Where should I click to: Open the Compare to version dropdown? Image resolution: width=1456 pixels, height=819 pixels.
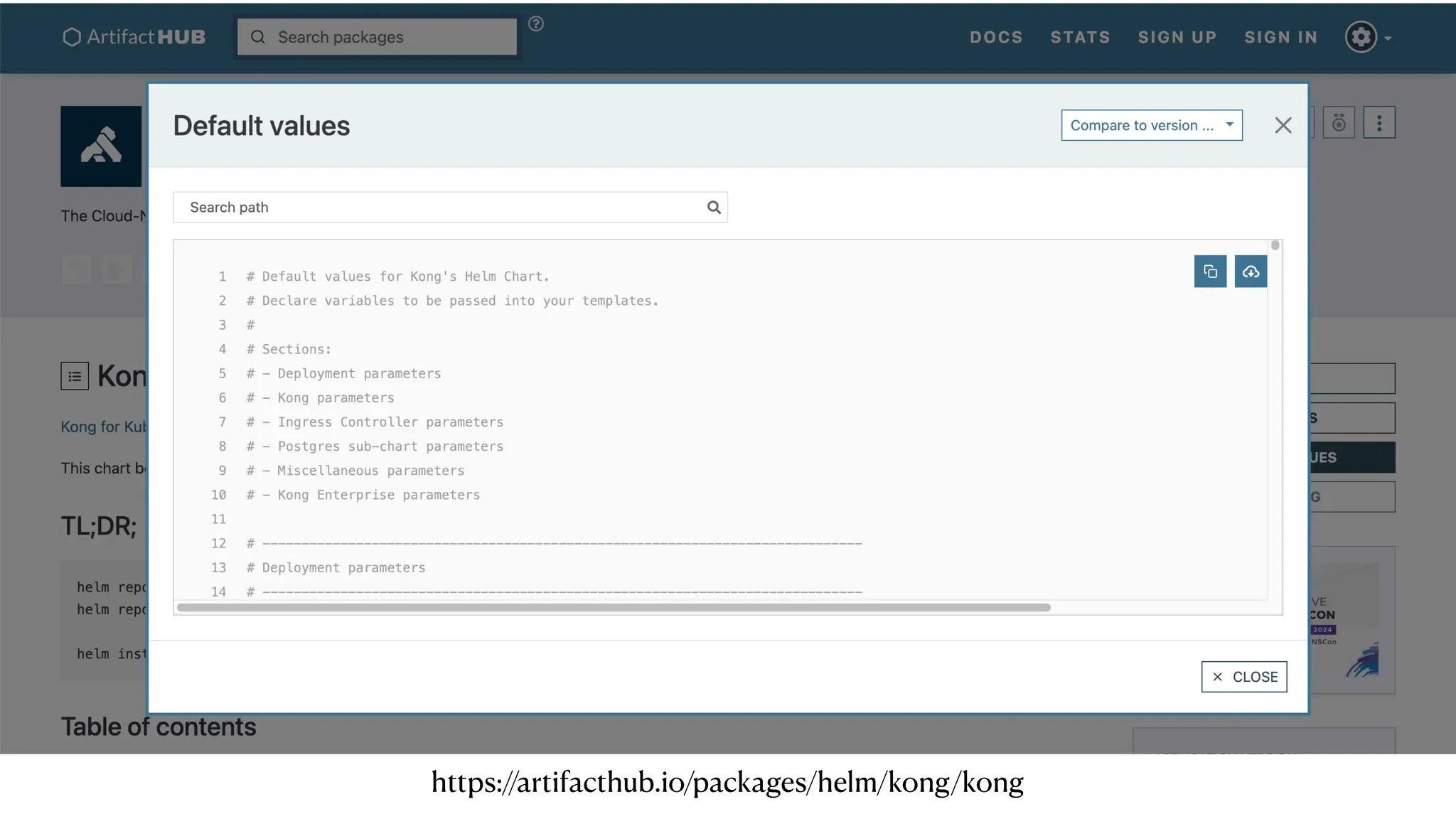tap(1152, 125)
